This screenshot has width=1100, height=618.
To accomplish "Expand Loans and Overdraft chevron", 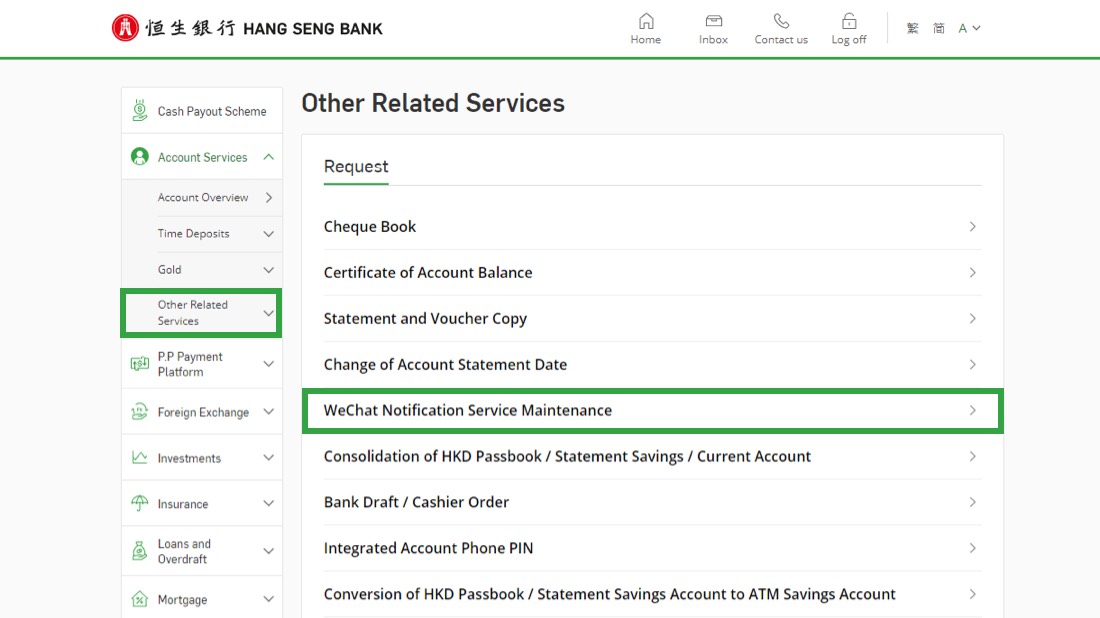I will [x=269, y=551].
